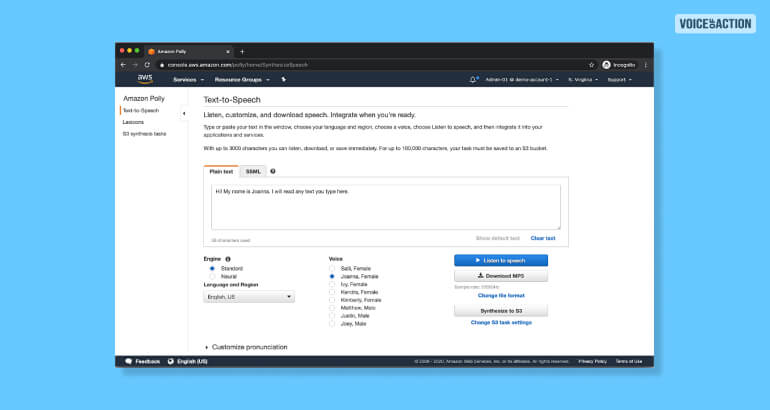The image size is (770, 410).
Task: Open the N. Virginia region dropdown
Action: (583, 80)
